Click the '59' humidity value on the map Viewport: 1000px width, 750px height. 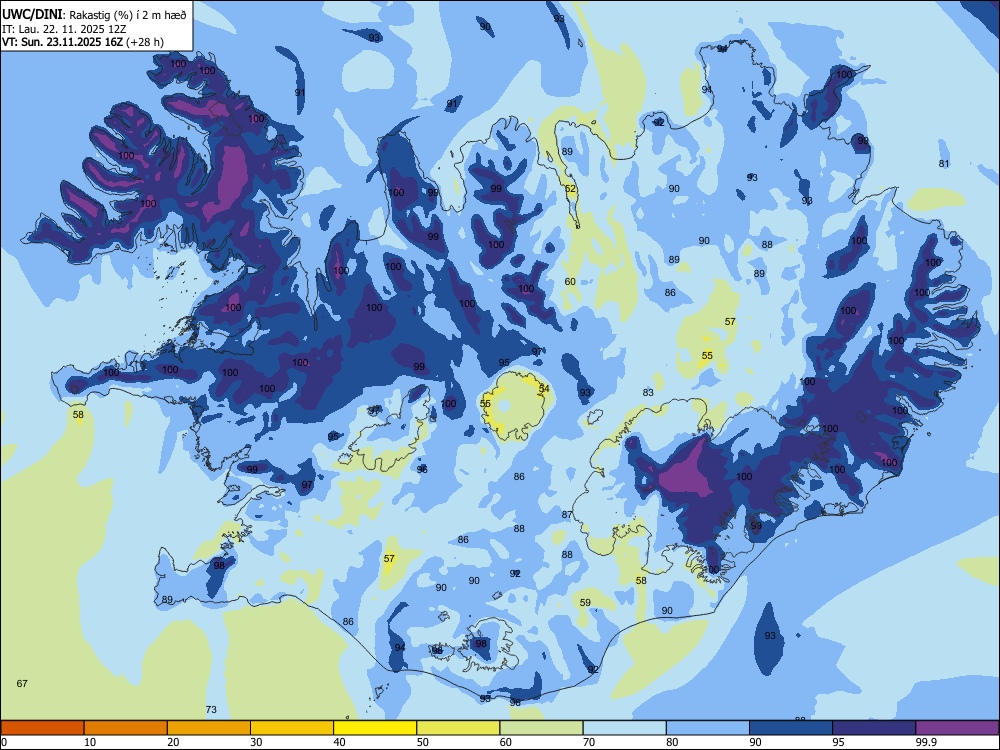tap(585, 602)
